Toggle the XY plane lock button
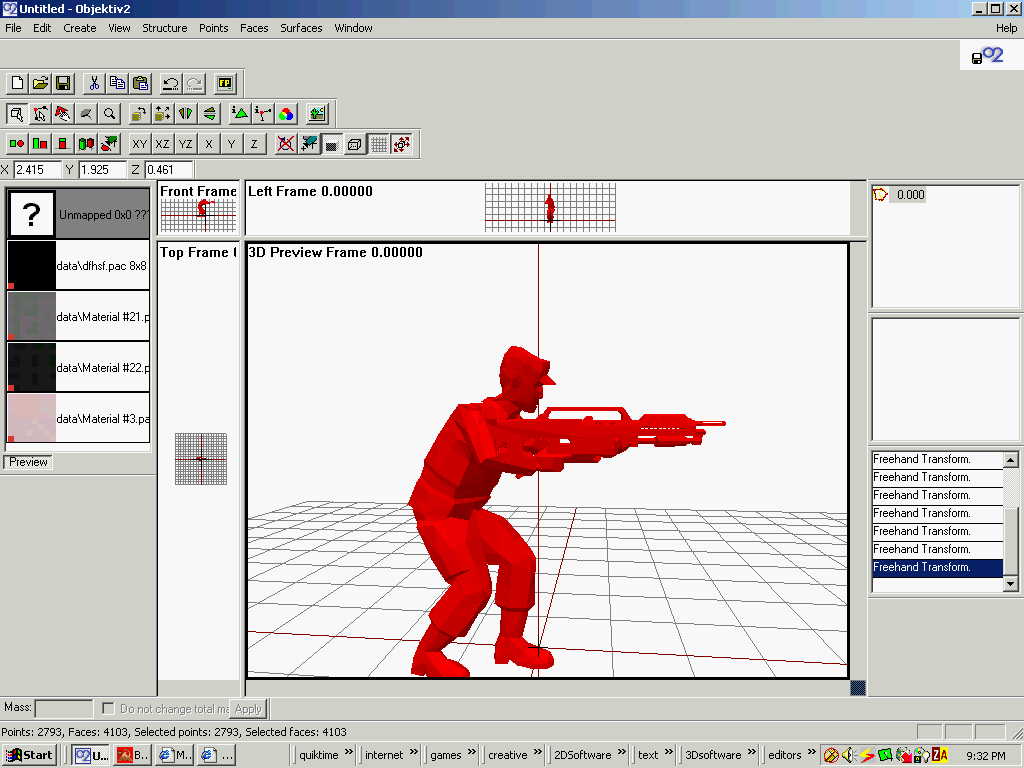1024x768 pixels. (x=140, y=144)
